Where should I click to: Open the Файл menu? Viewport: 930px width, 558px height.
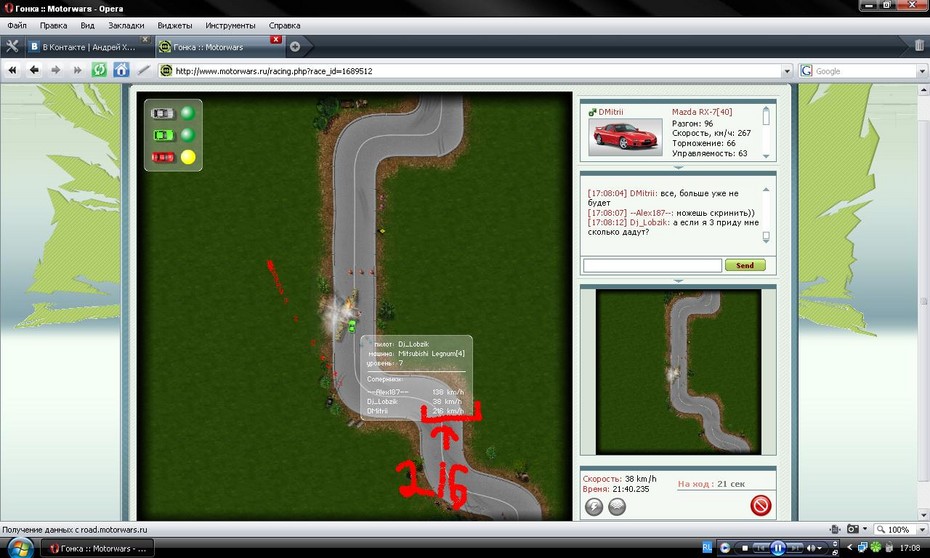(x=17, y=25)
